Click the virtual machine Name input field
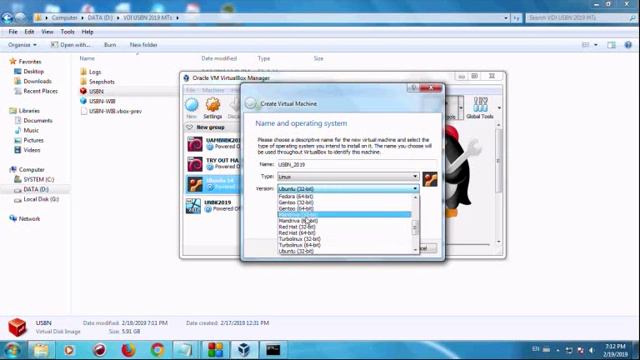This screenshot has height=360, width=640. click(x=357, y=164)
